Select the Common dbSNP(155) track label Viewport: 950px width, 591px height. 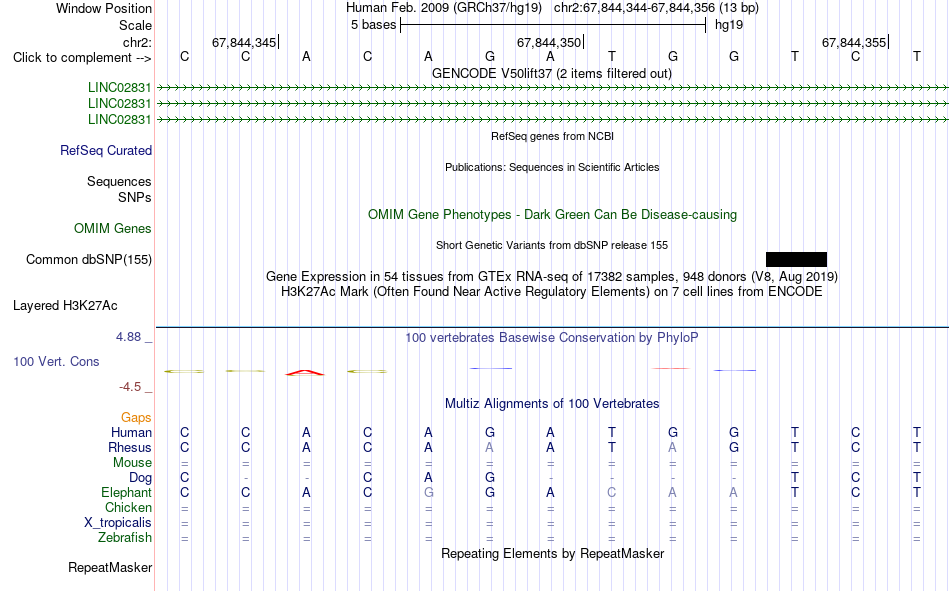88,259
